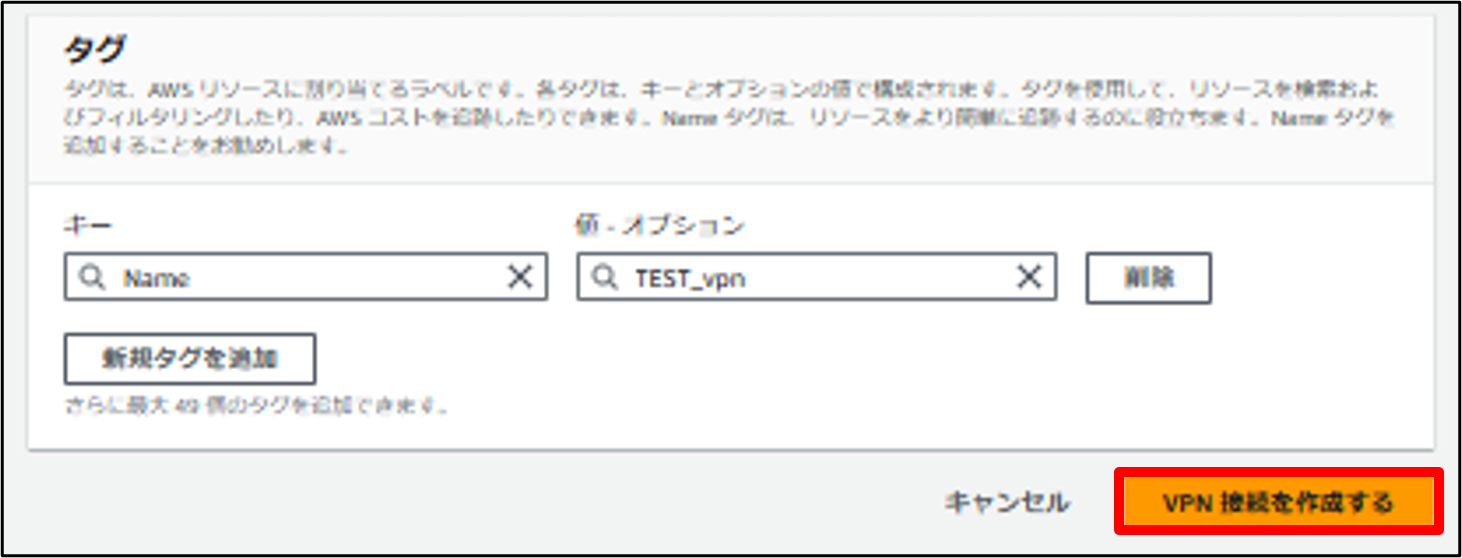The width and height of the screenshot is (1462, 558).
Task: Click the 値 - オプション field label
Action: [x=660, y=226]
